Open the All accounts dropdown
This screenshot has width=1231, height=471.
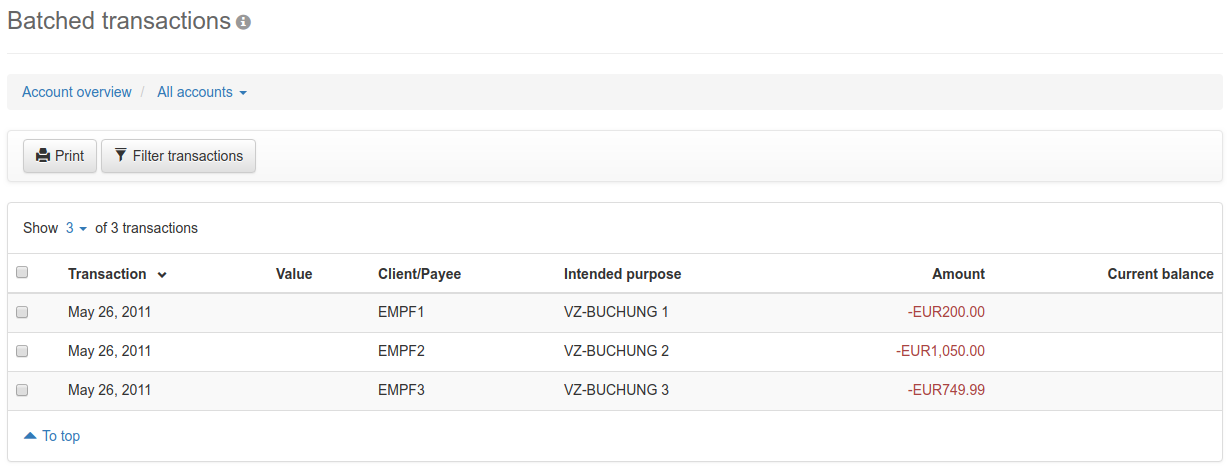201,92
